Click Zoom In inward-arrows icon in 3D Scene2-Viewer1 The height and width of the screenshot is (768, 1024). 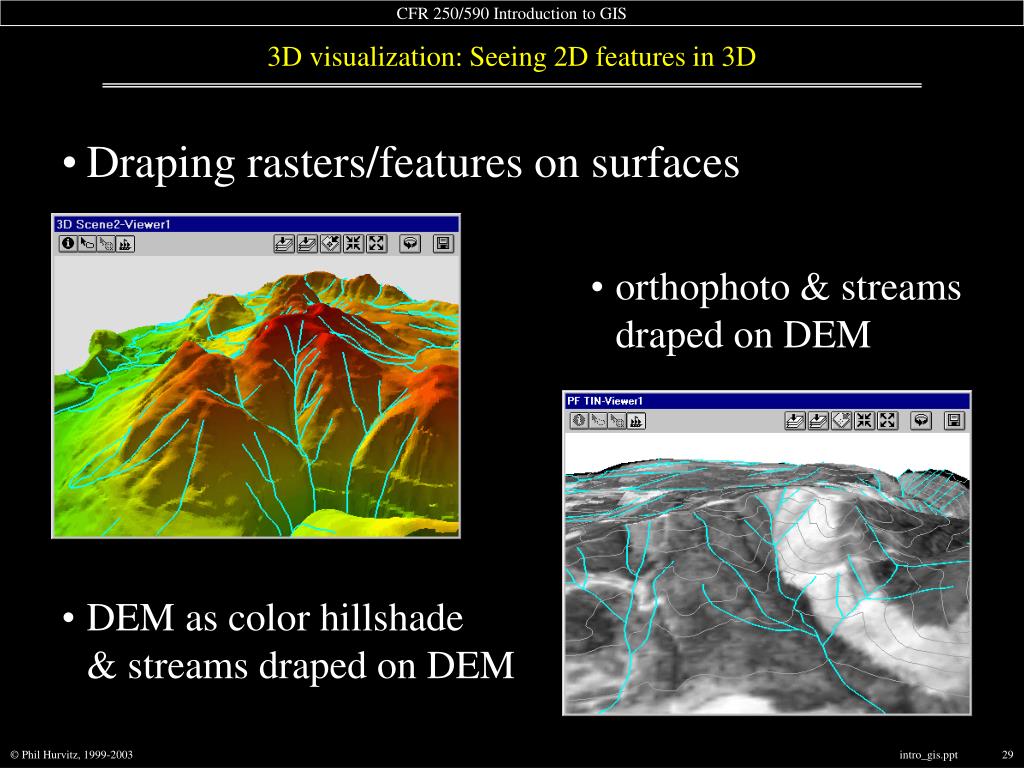coord(353,244)
